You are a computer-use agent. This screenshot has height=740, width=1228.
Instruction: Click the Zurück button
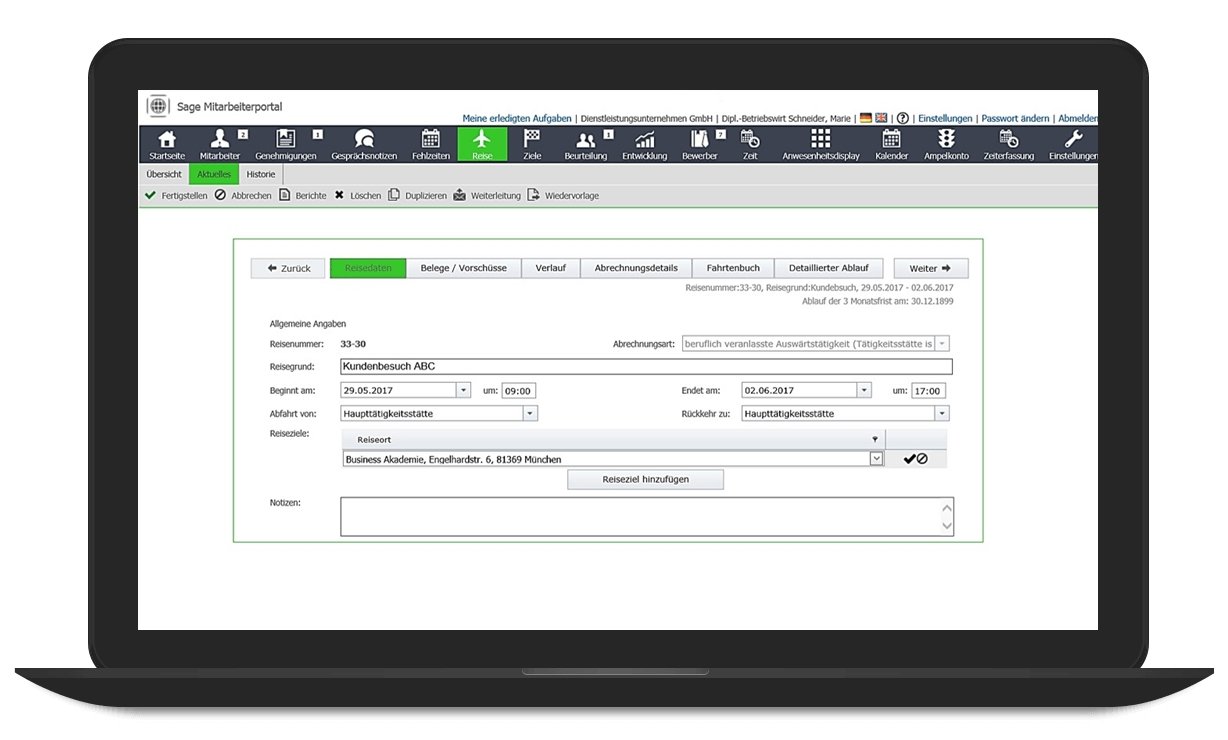[289, 268]
